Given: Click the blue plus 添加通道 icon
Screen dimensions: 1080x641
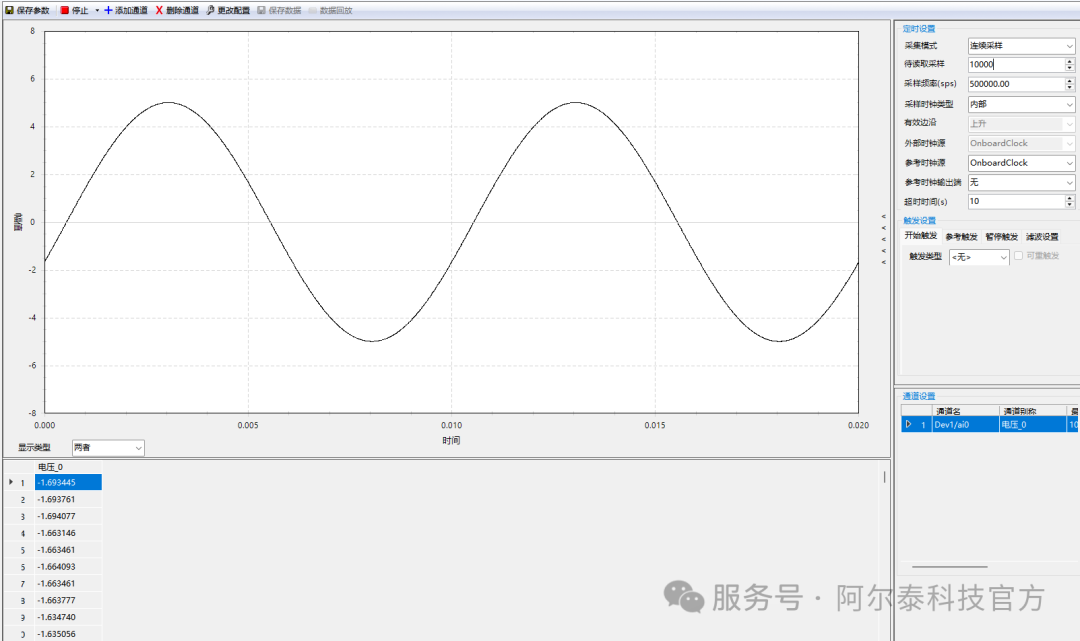Looking at the screenshot, I should [108, 10].
